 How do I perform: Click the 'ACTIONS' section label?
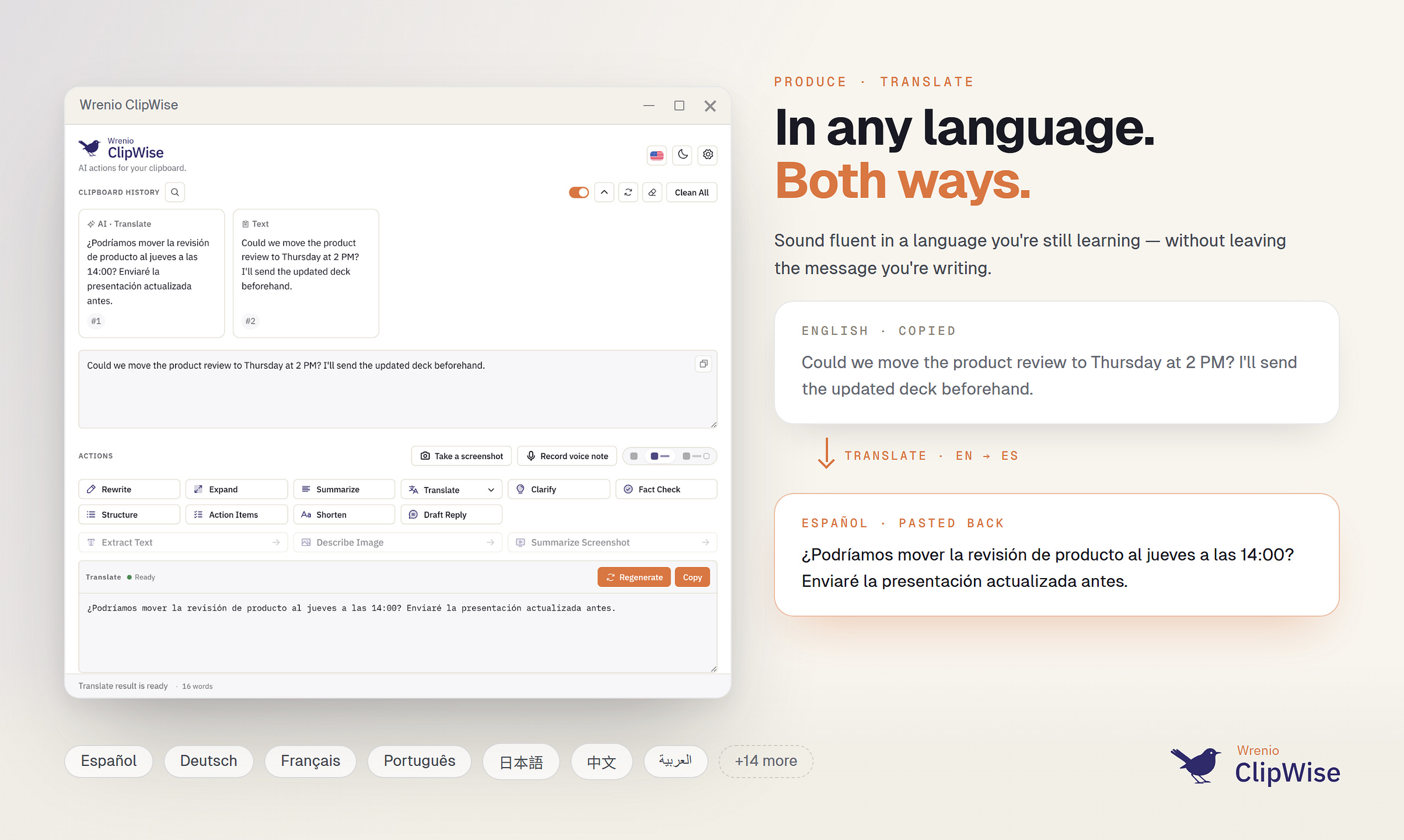(x=96, y=456)
